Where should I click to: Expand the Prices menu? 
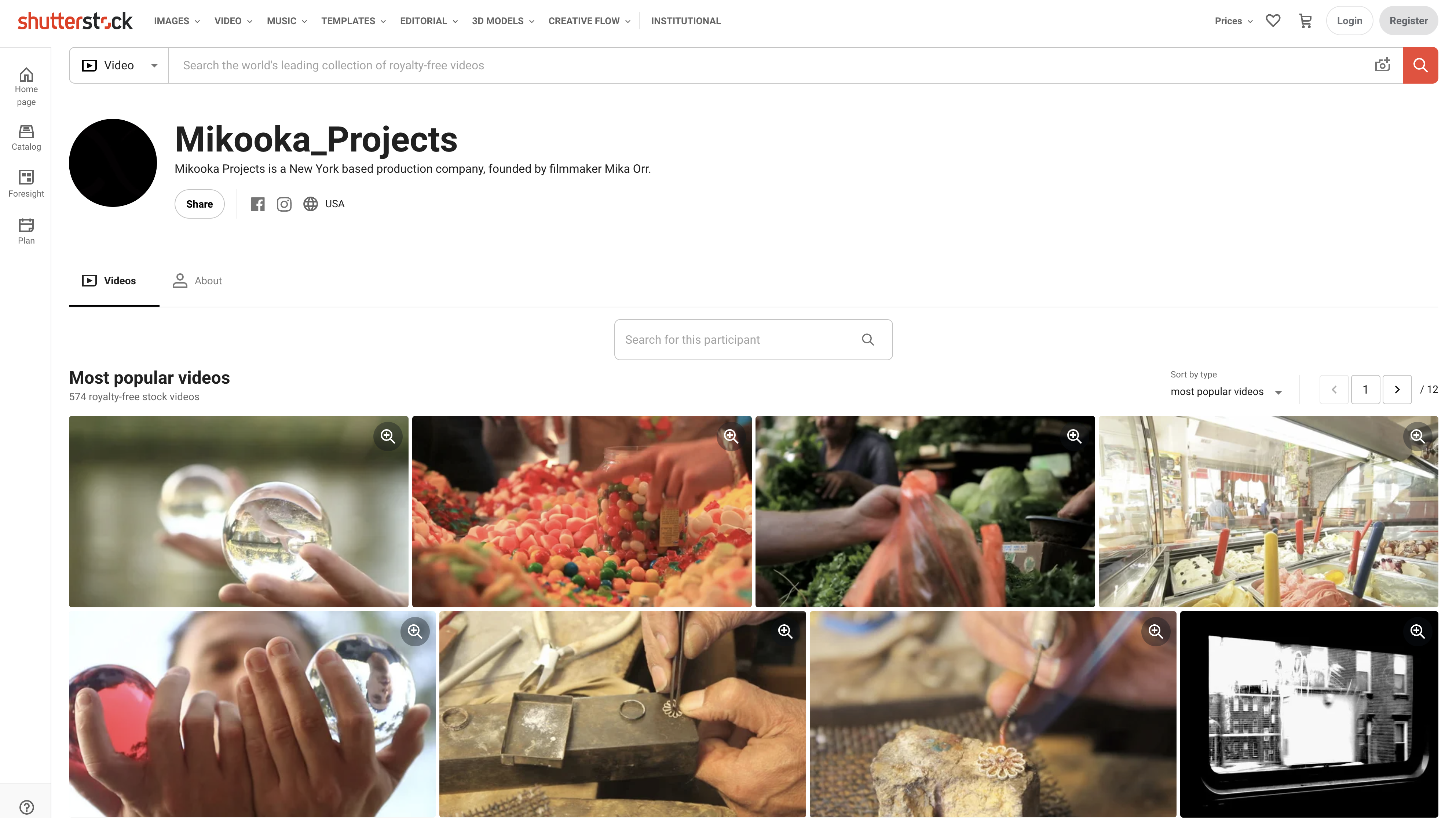pos(1233,21)
